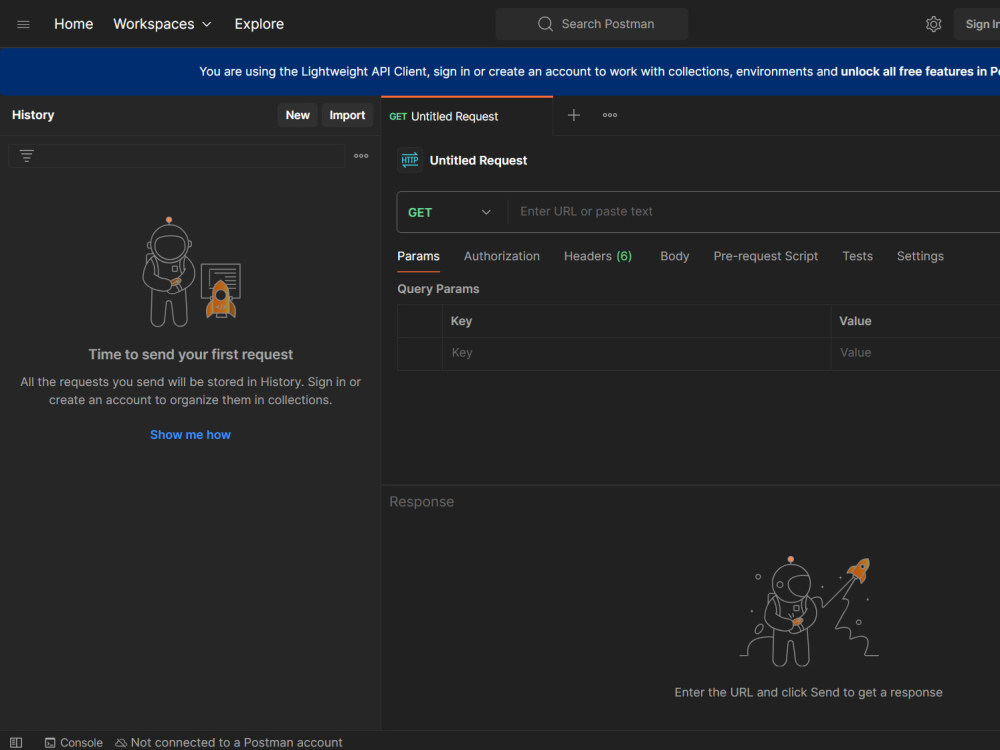Click unlock all free features banner link
The width and height of the screenshot is (1000, 750).
point(920,71)
